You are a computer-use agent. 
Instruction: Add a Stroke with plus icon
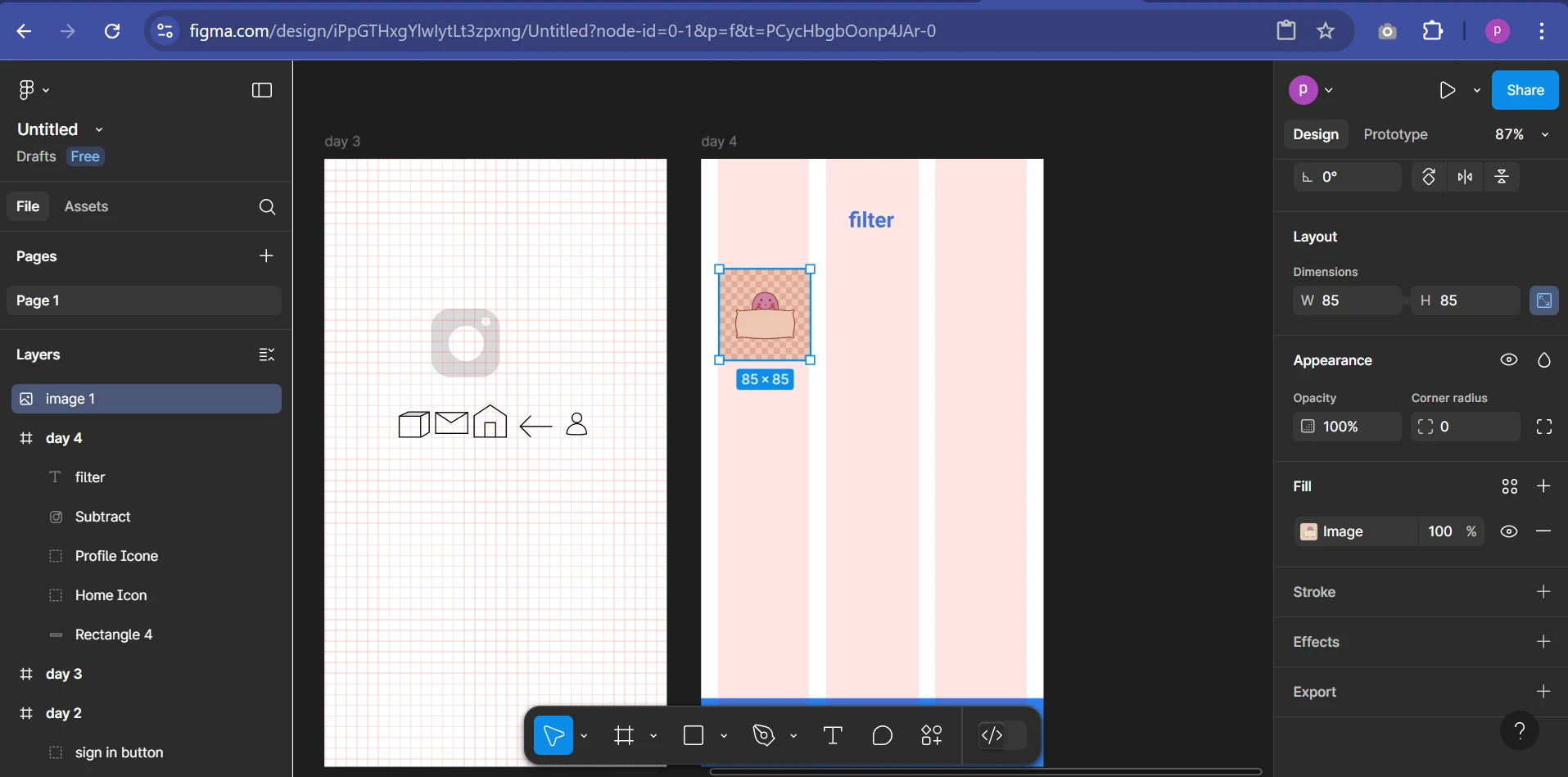click(x=1543, y=591)
